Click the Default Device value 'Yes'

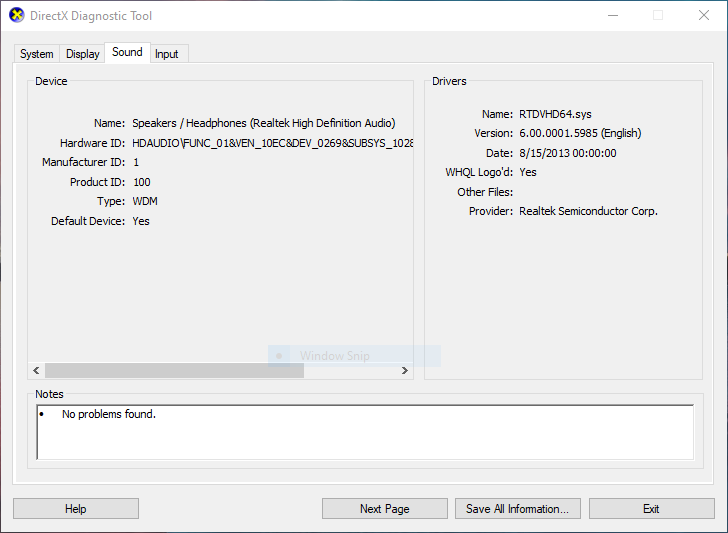click(x=141, y=221)
